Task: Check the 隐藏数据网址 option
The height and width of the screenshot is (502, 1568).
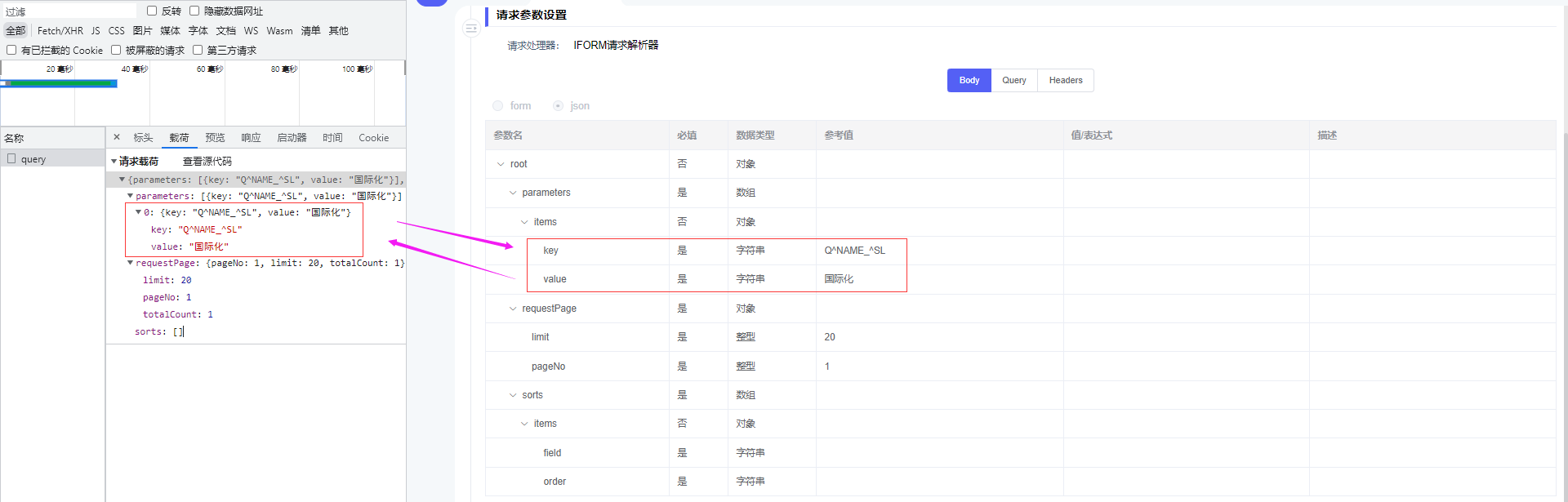Action: pos(194,11)
